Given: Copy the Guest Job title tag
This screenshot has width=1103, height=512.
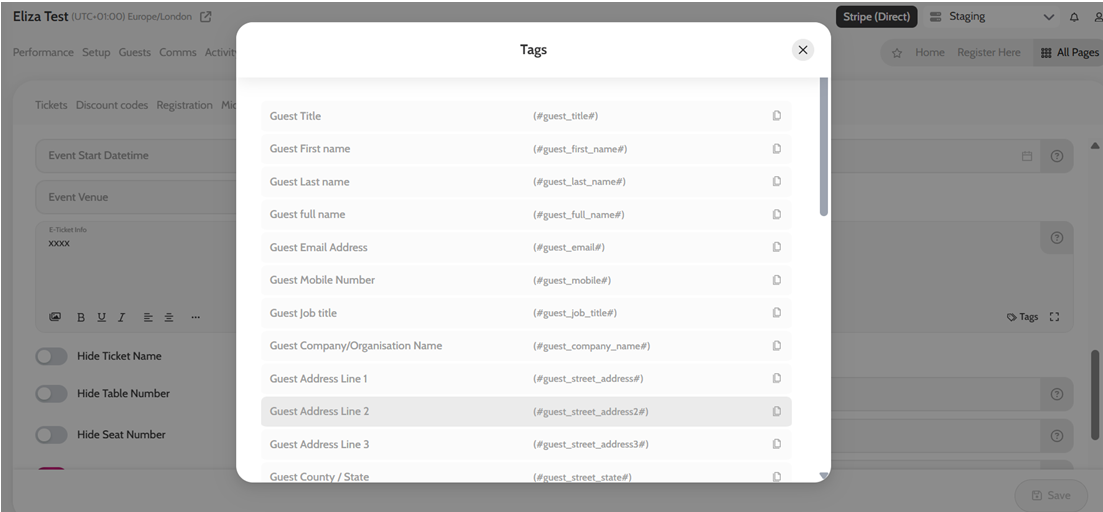Looking at the screenshot, I should pos(776,313).
